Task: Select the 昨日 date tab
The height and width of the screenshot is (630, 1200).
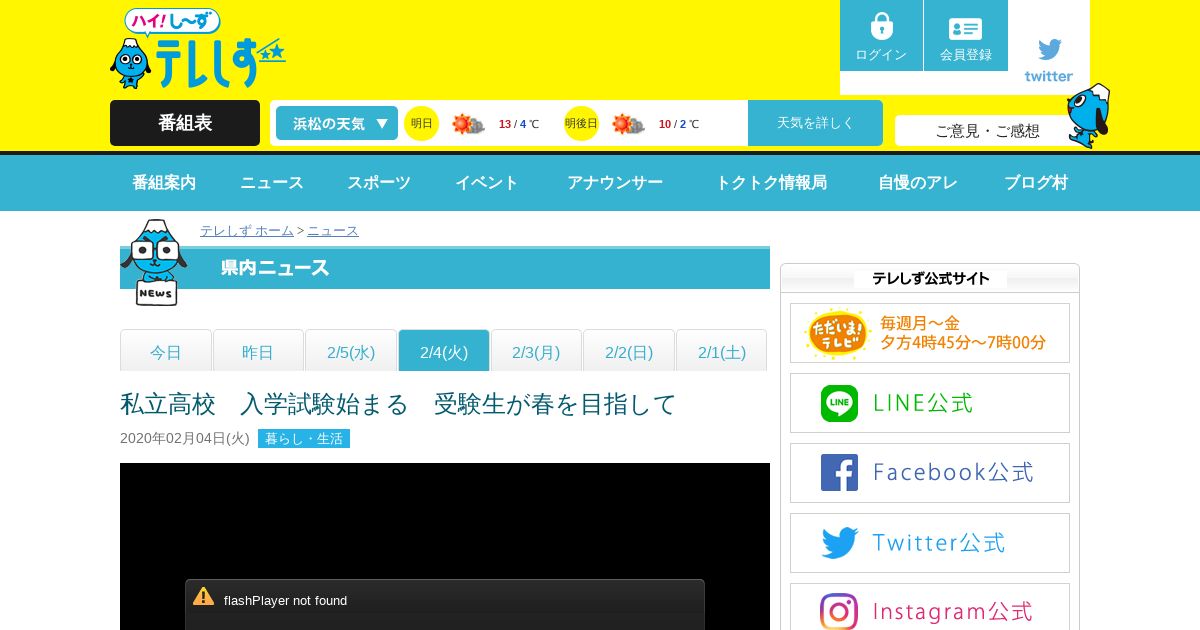Action: 258,351
